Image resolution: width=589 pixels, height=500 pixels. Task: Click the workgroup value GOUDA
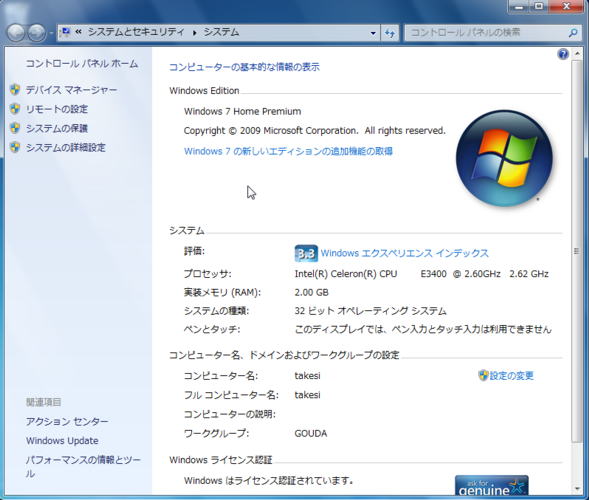(x=311, y=434)
